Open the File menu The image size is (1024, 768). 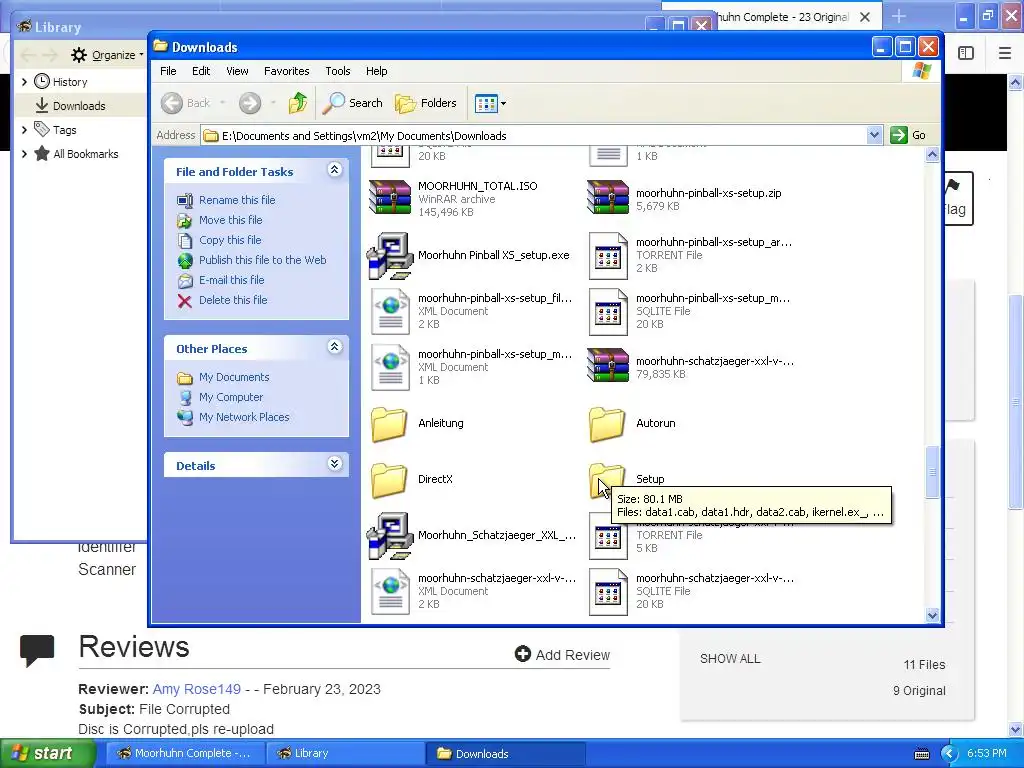[168, 71]
